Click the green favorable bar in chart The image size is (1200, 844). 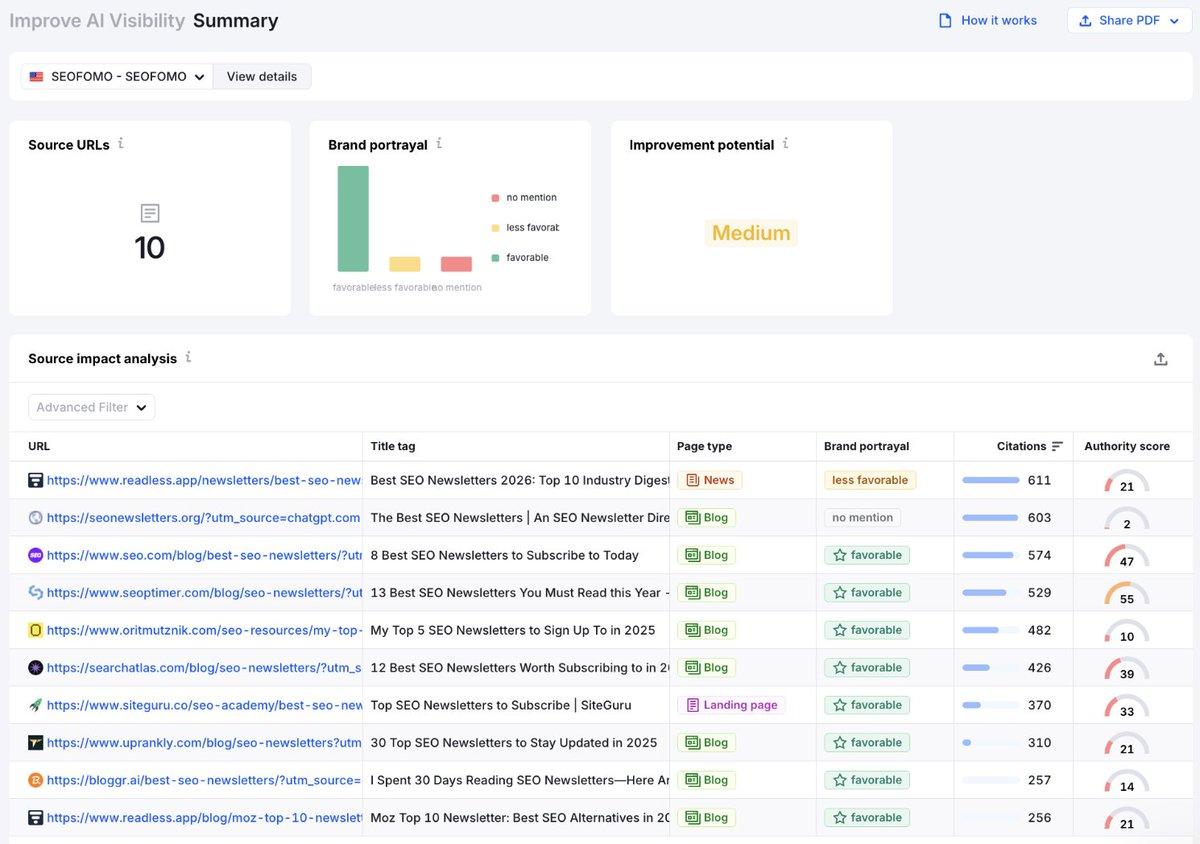(353, 219)
